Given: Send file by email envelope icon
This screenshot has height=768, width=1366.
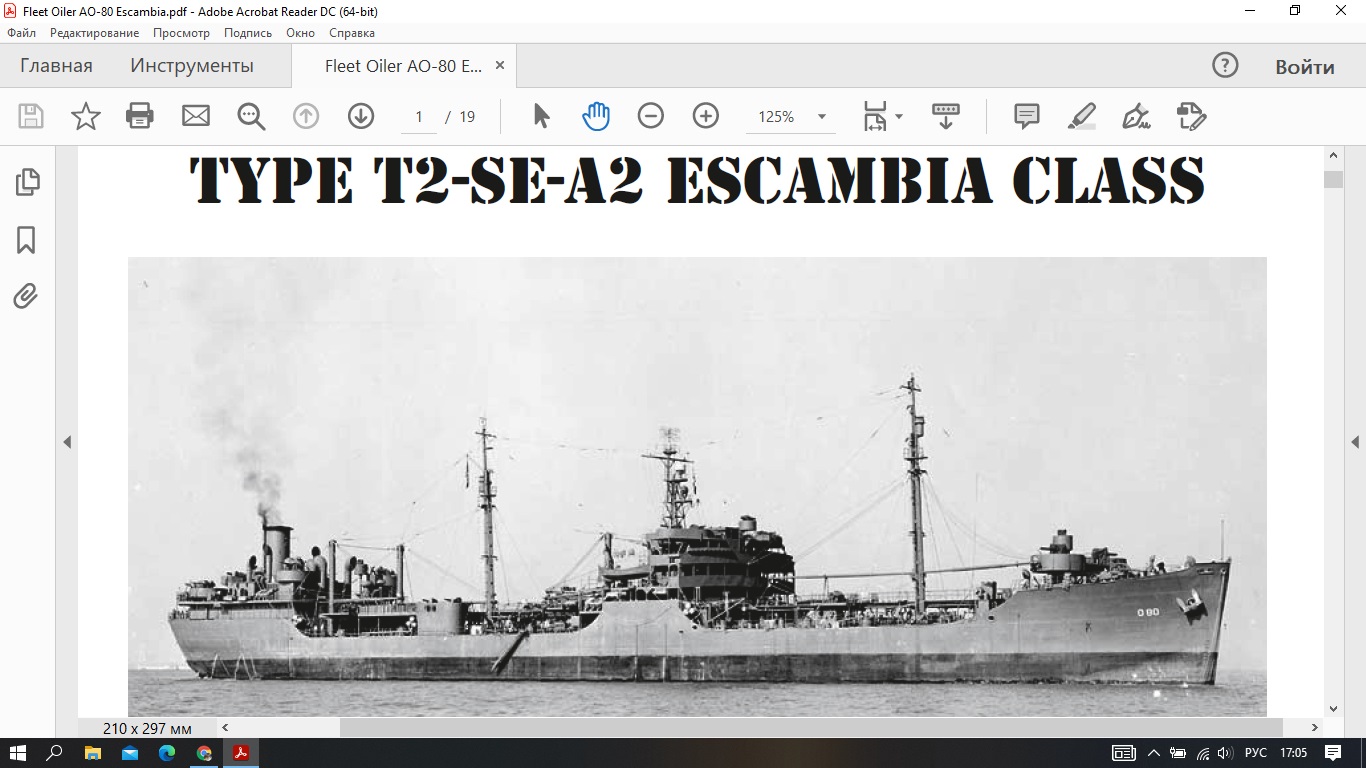Looking at the screenshot, I should (196, 116).
